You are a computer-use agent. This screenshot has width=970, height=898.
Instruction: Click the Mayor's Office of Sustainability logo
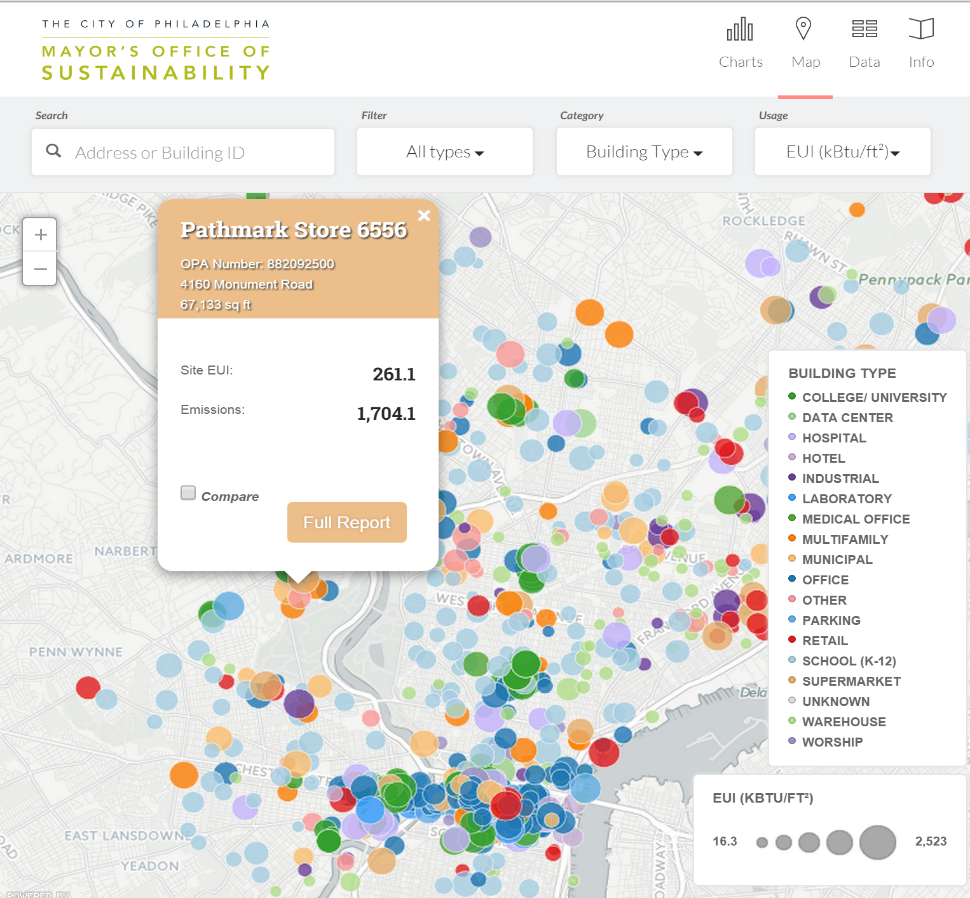(x=156, y=50)
